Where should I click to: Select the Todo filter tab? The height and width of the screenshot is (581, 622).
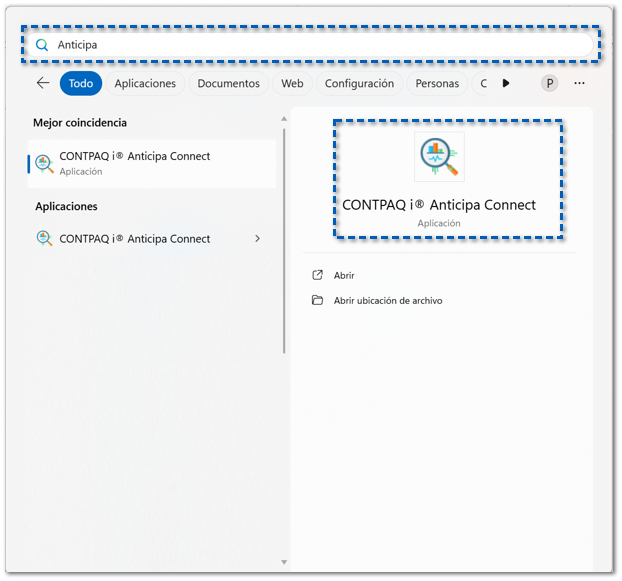point(81,83)
